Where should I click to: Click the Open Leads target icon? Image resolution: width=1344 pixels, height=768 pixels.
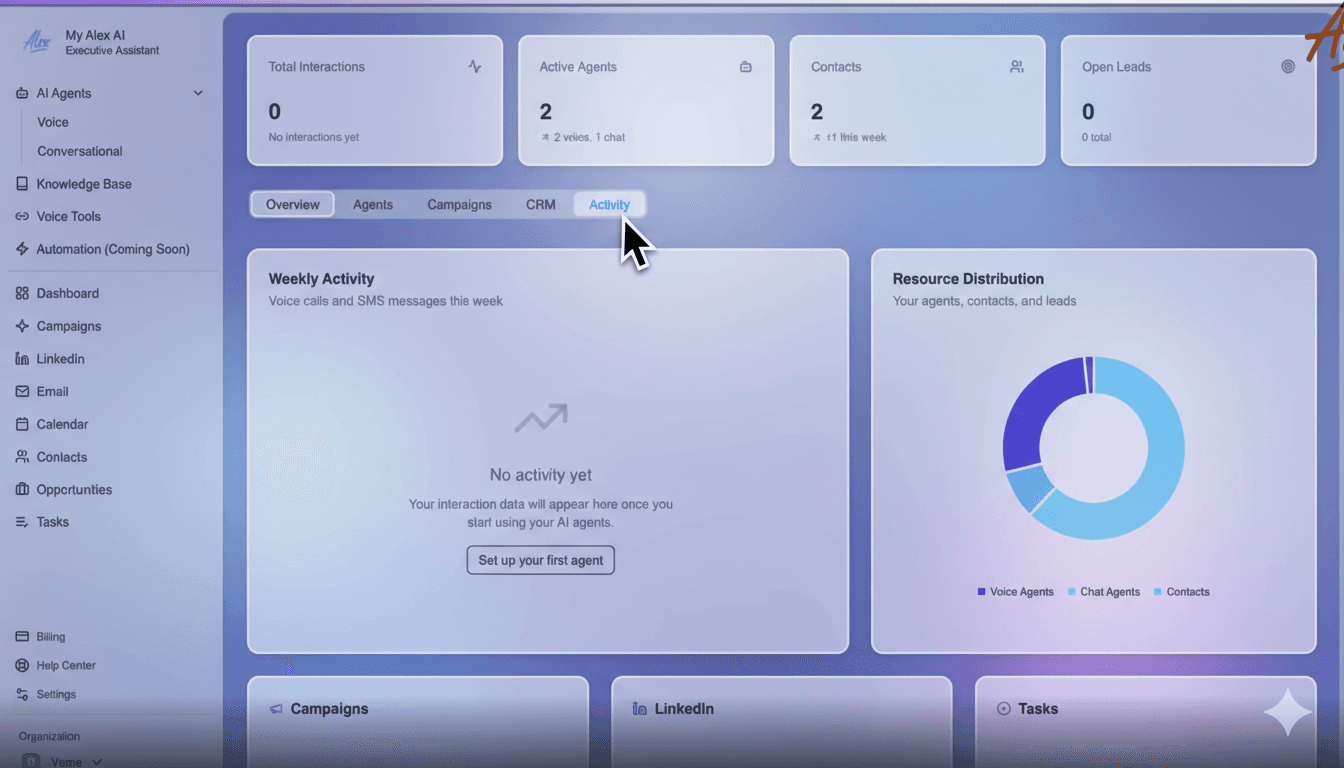[1289, 66]
